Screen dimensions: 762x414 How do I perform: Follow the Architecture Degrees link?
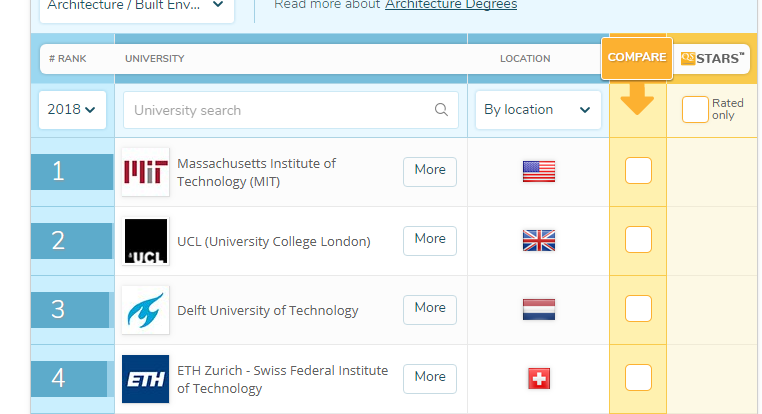click(451, 5)
